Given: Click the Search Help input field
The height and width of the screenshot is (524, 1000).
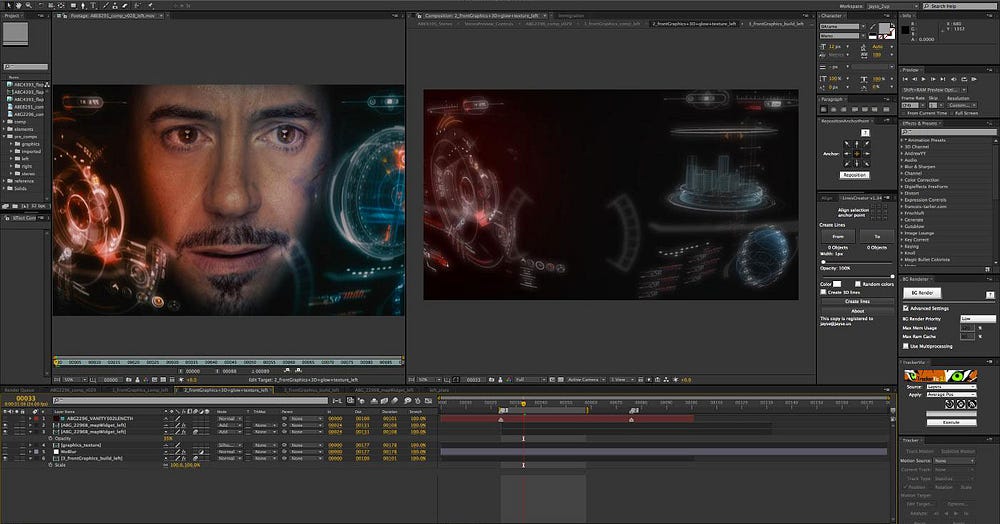Looking at the screenshot, I should (x=959, y=6).
